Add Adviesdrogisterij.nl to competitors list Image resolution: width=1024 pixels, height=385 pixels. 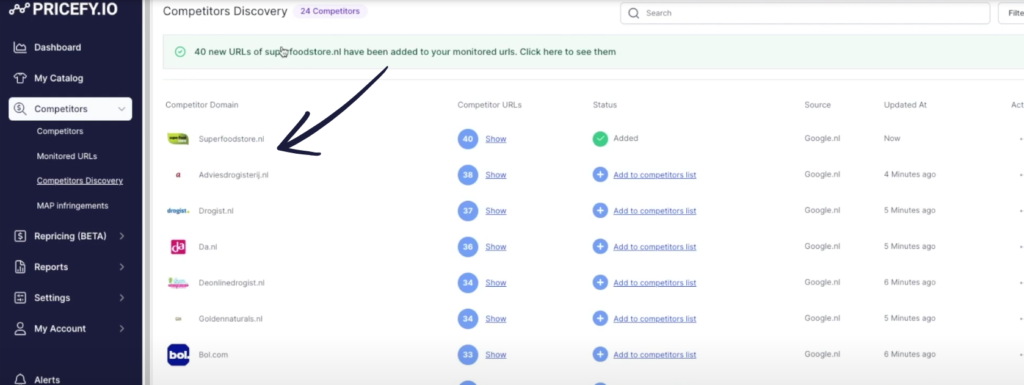[654, 175]
